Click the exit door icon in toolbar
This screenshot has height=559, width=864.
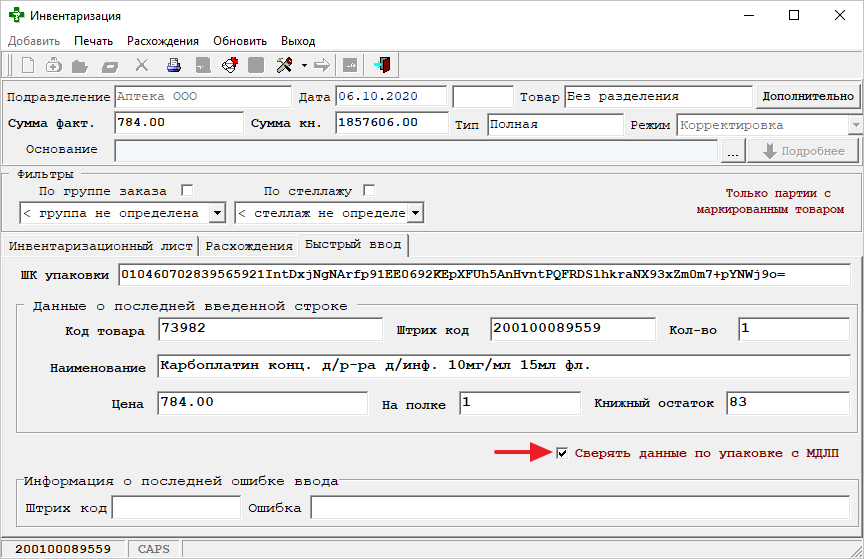click(x=381, y=66)
